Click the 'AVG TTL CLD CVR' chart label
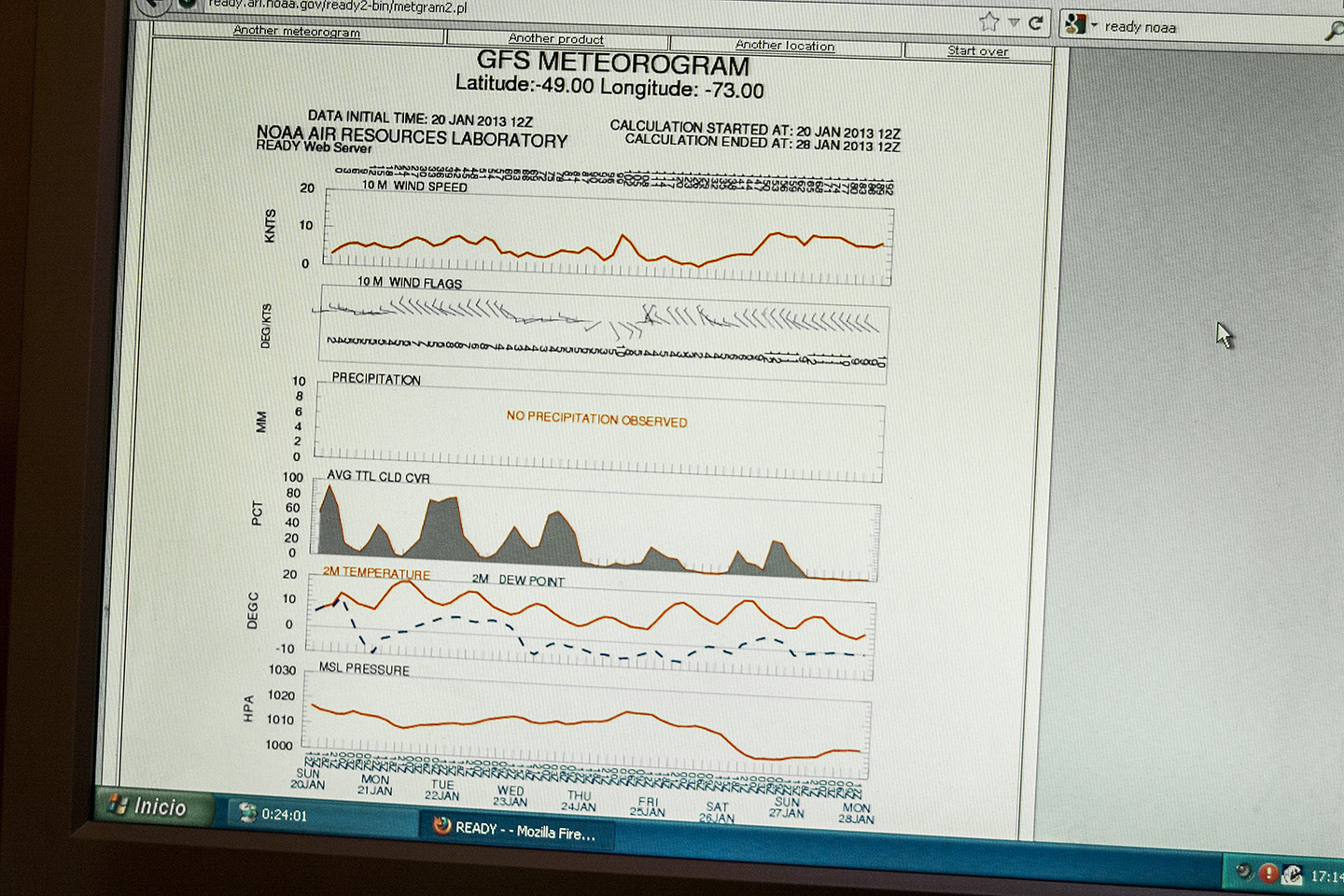The height and width of the screenshot is (896, 1344). tap(378, 476)
